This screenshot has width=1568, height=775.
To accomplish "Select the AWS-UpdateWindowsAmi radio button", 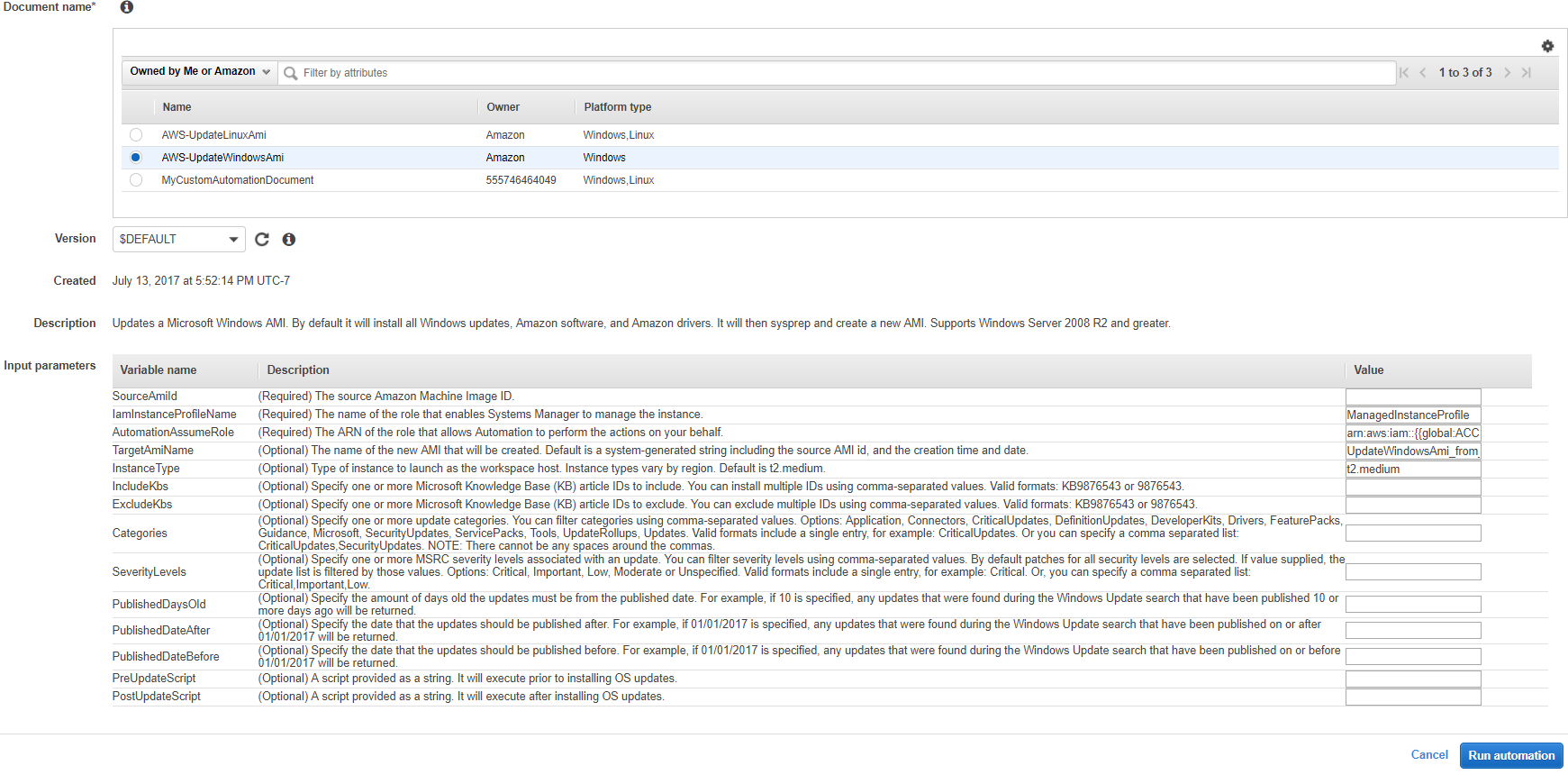I will click(136, 158).
